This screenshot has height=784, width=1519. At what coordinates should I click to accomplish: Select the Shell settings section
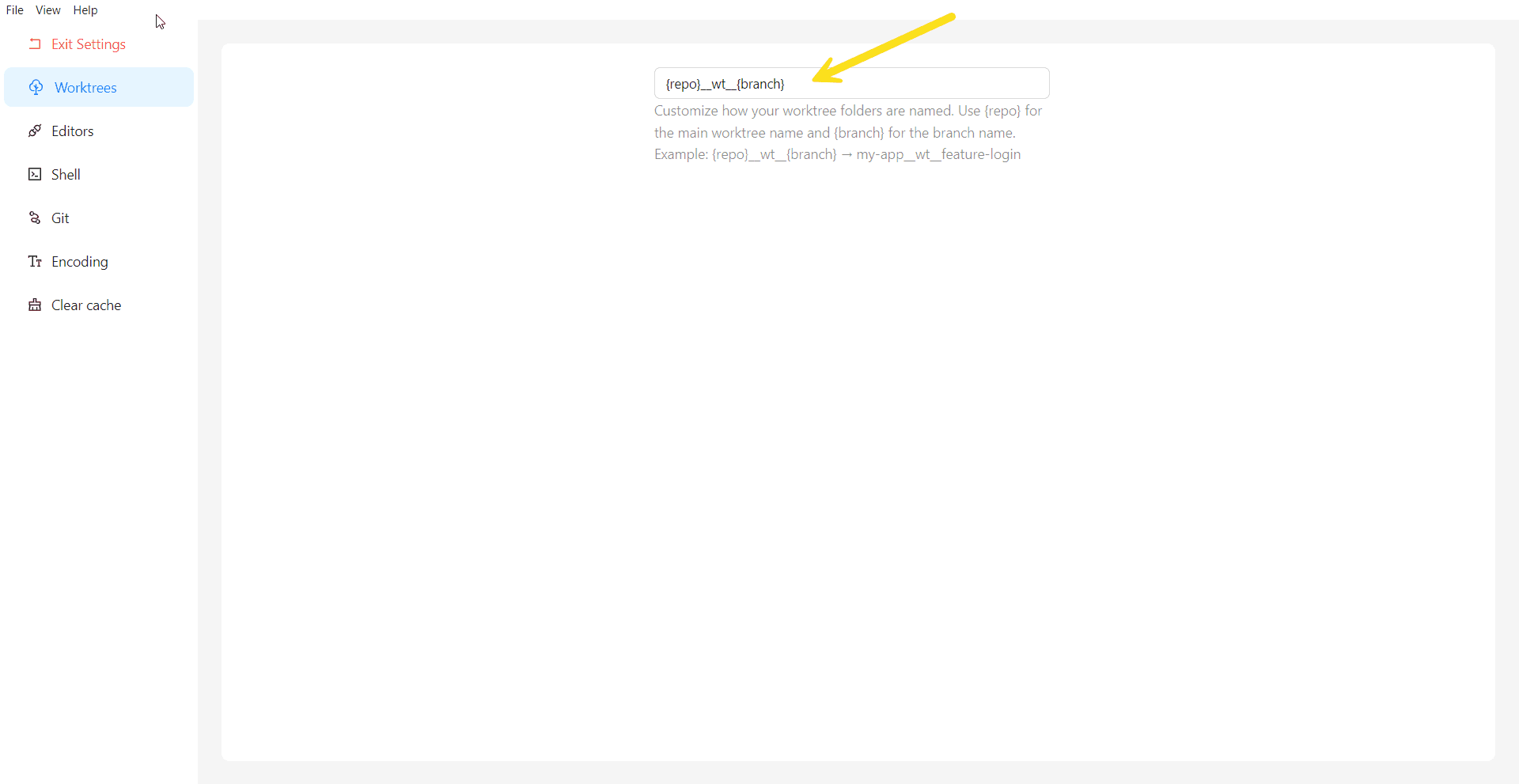click(66, 175)
